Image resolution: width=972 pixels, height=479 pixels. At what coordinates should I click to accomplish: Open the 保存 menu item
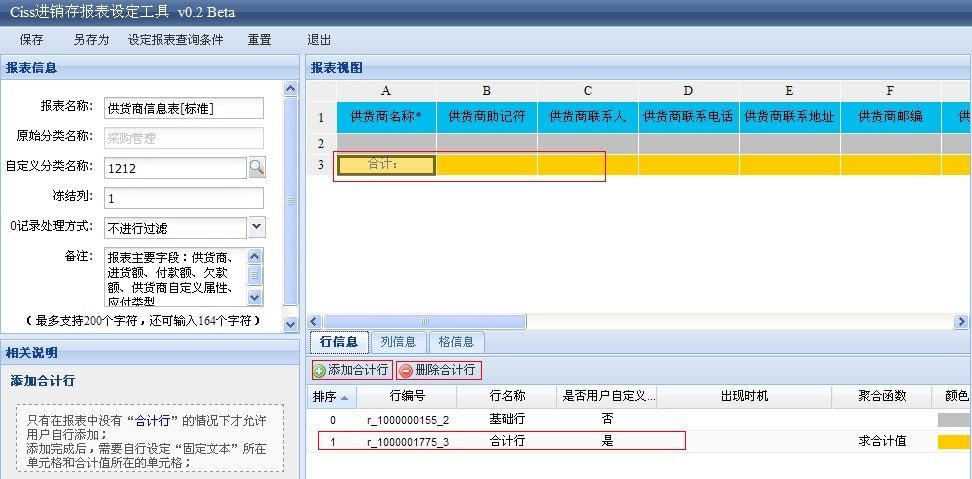point(32,40)
